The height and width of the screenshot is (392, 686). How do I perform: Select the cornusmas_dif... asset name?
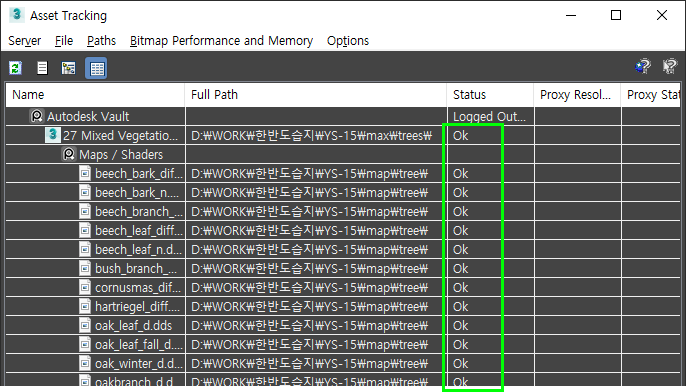click(138, 288)
